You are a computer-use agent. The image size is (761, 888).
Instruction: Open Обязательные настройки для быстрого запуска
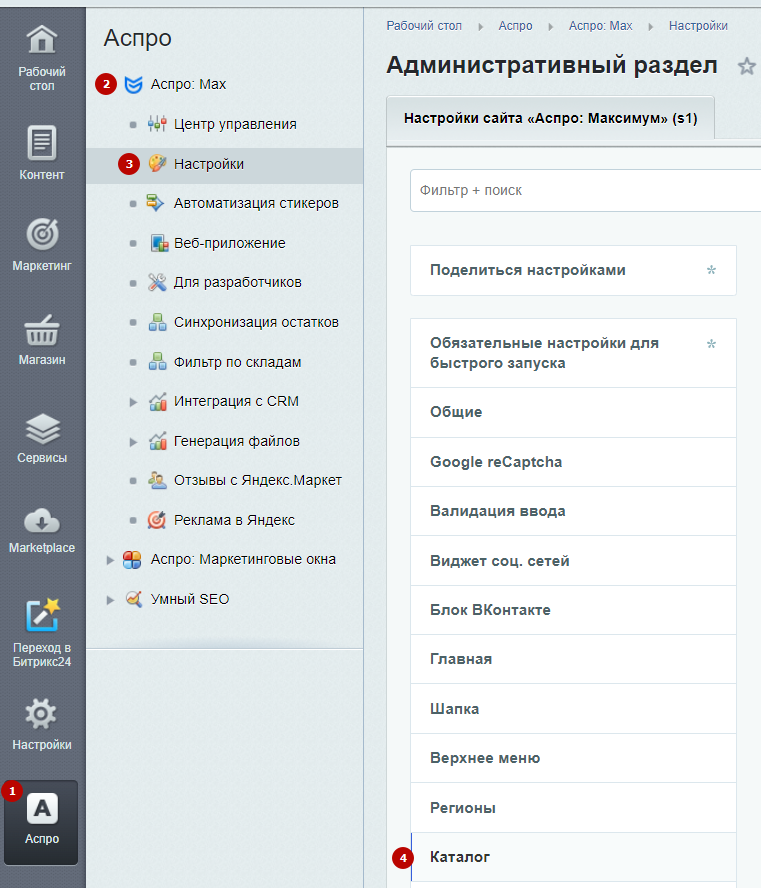[573, 353]
